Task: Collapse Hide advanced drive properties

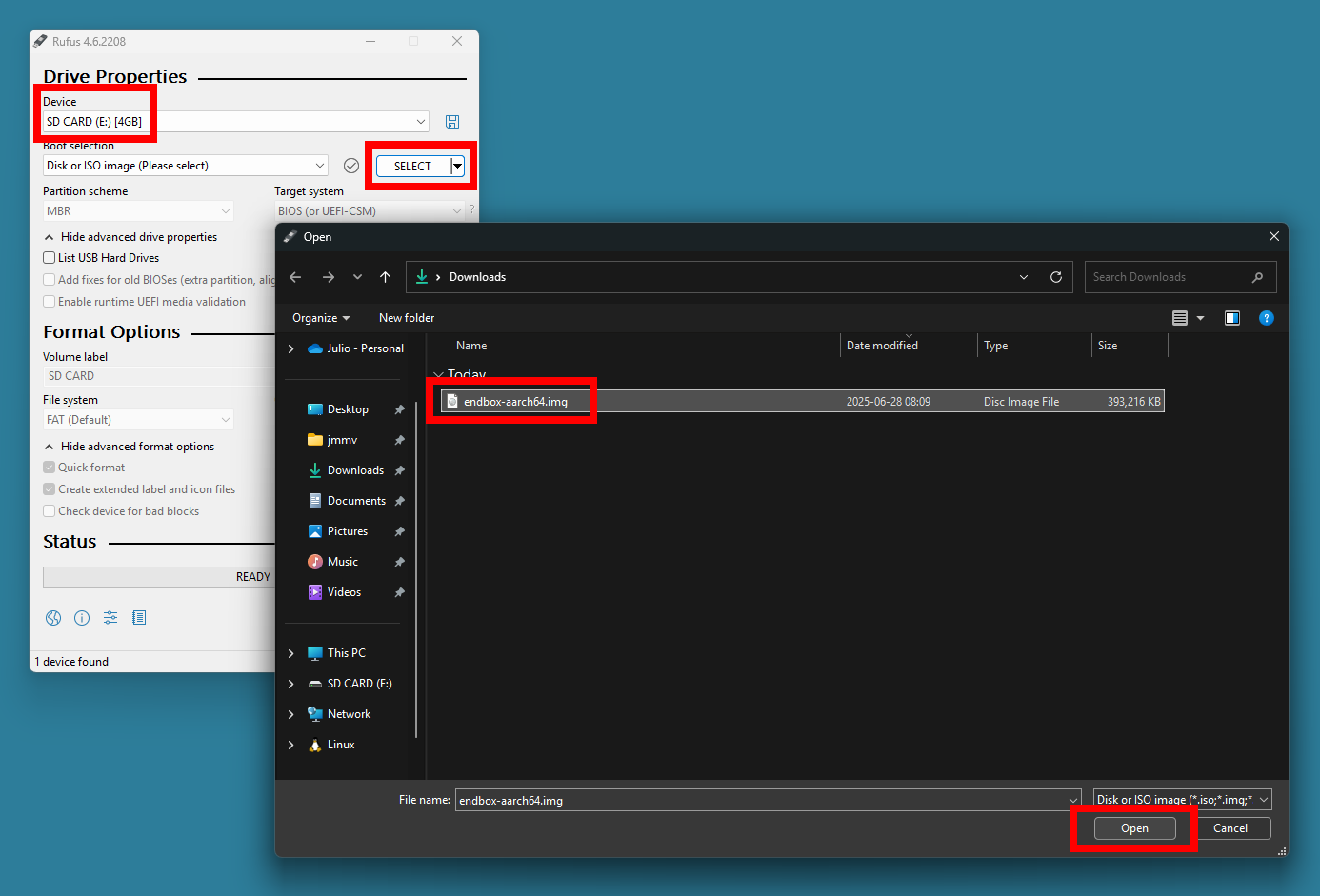Action: point(130,237)
